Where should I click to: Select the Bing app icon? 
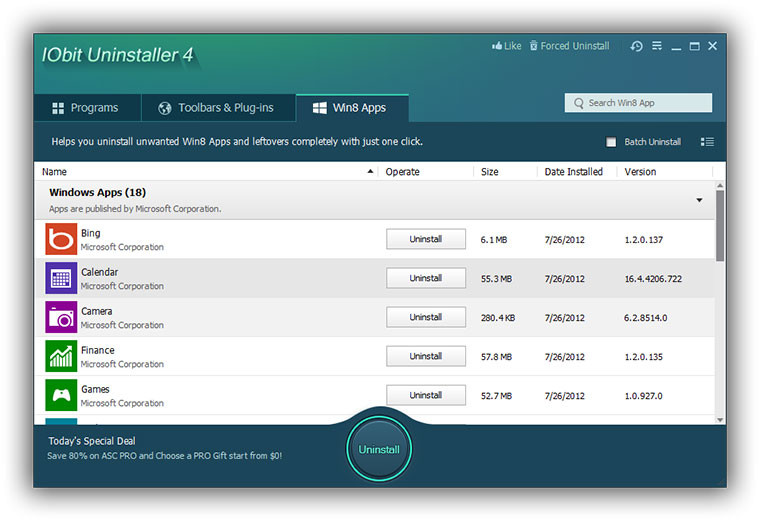point(61,239)
